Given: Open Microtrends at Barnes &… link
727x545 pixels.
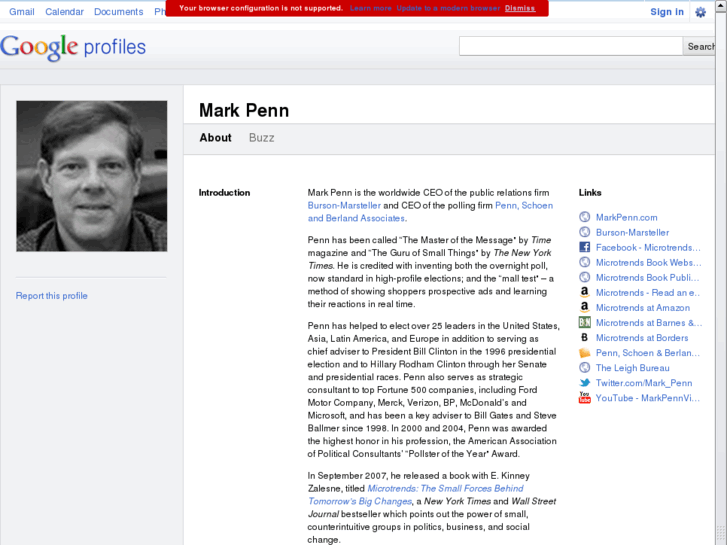Looking at the screenshot, I should coord(649,323).
